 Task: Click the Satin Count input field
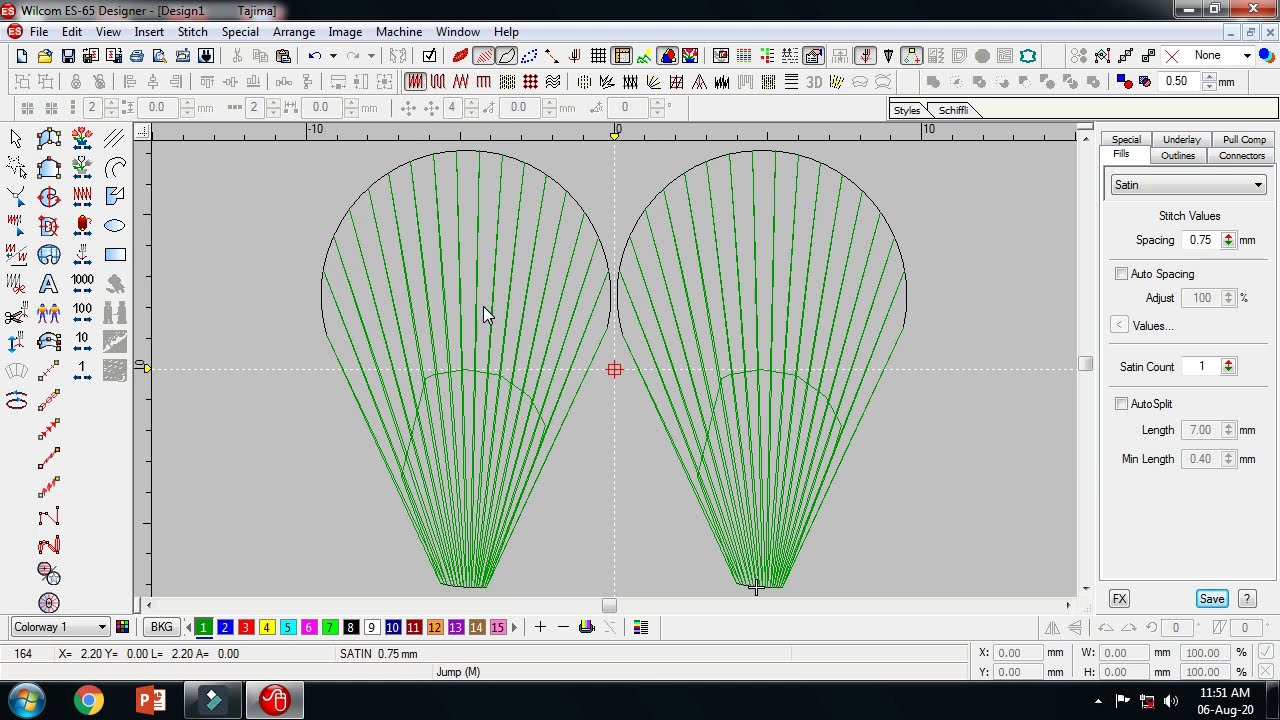(x=1201, y=367)
